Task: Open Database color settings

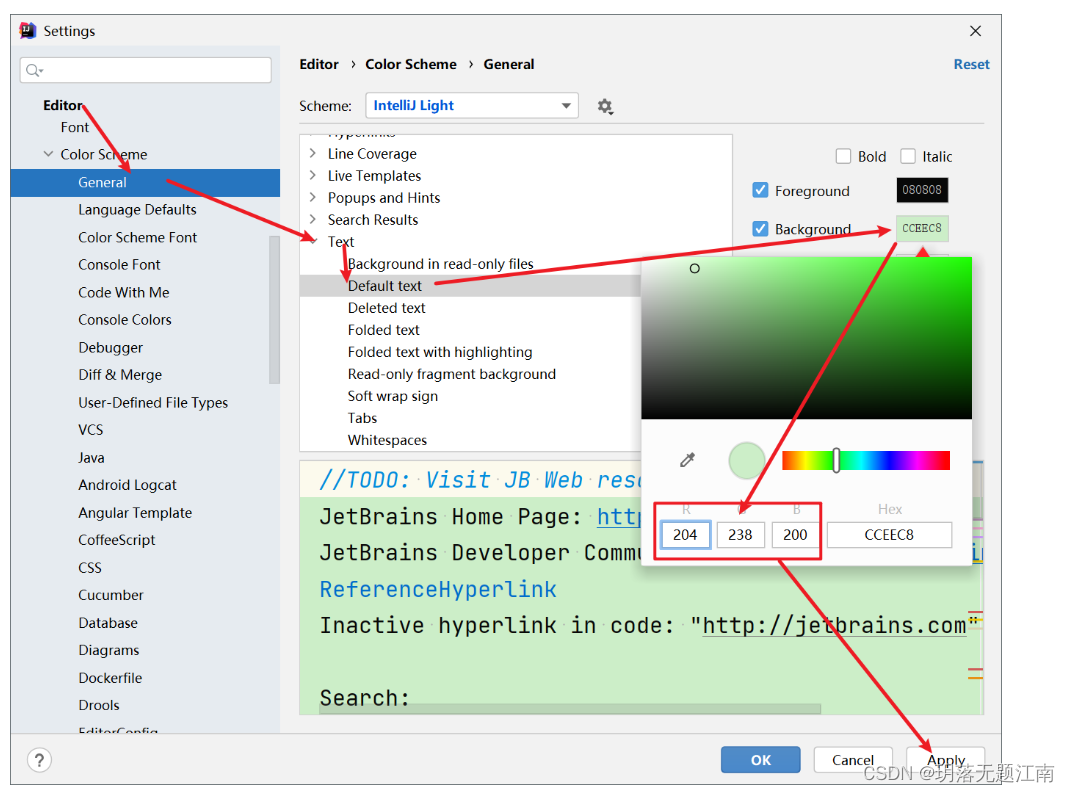Action: click(108, 623)
